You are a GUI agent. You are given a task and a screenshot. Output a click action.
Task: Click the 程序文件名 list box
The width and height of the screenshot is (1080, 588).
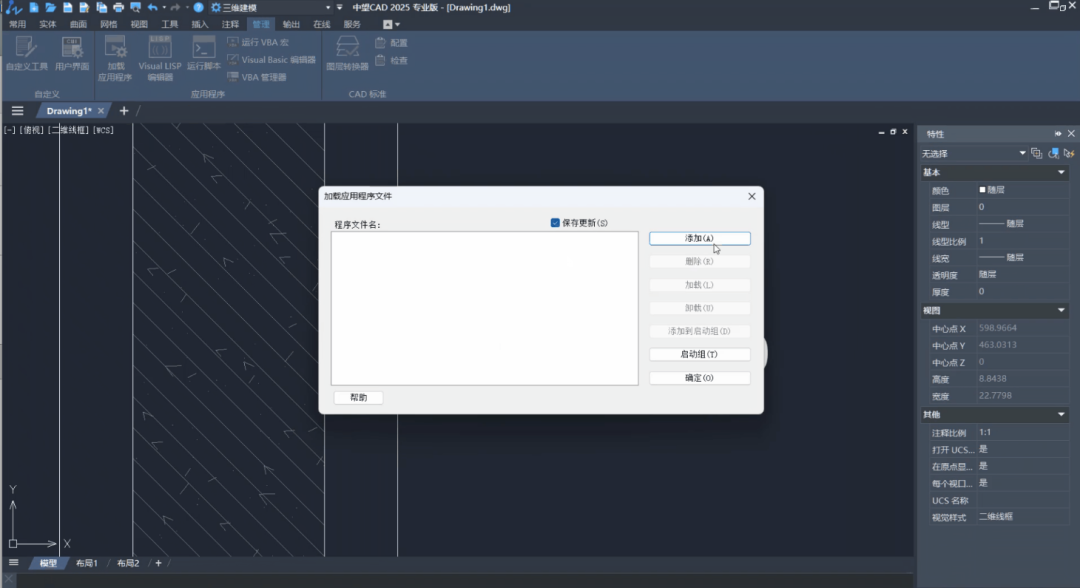pyautogui.click(x=485, y=308)
